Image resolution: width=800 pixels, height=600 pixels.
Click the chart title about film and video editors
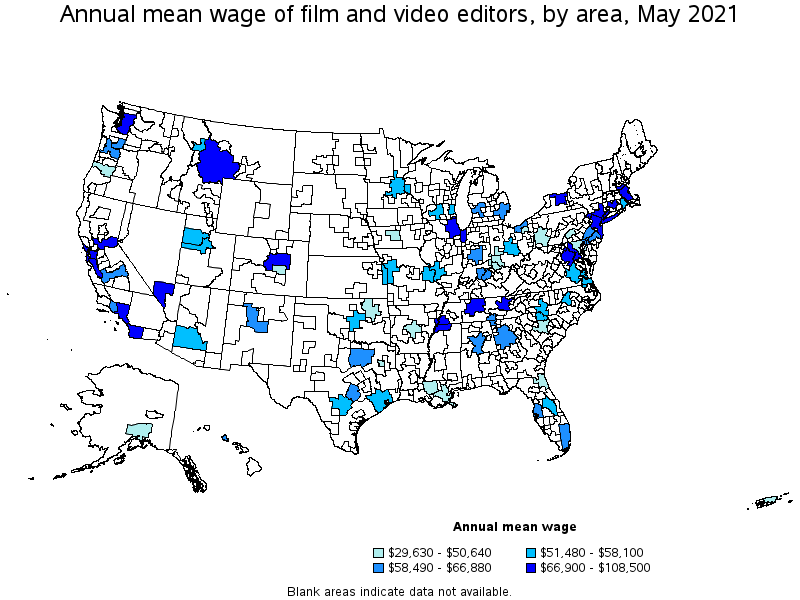click(x=399, y=14)
